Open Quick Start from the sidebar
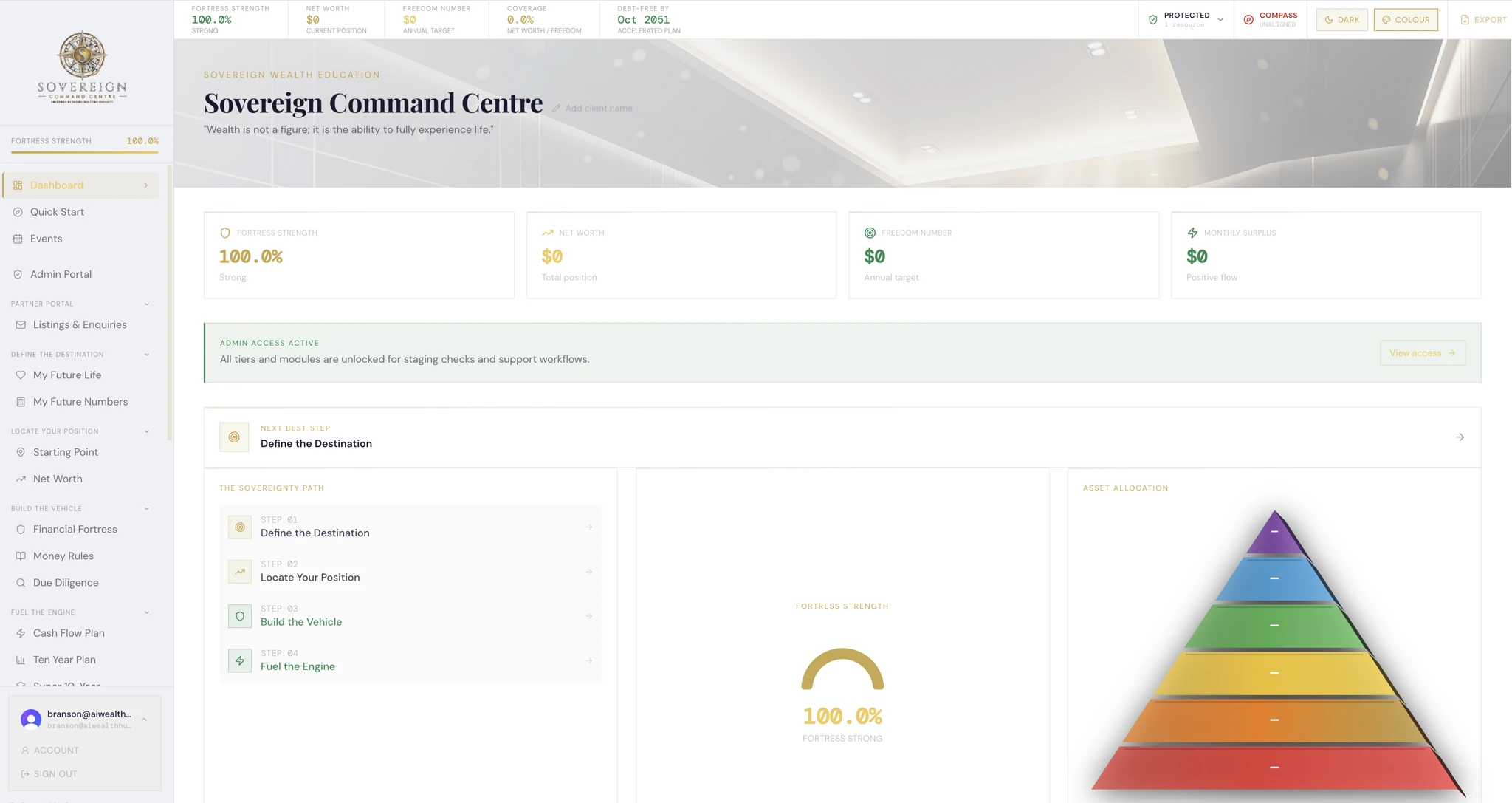The height and width of the screenshot is (803, 1512). pos(81,212)
